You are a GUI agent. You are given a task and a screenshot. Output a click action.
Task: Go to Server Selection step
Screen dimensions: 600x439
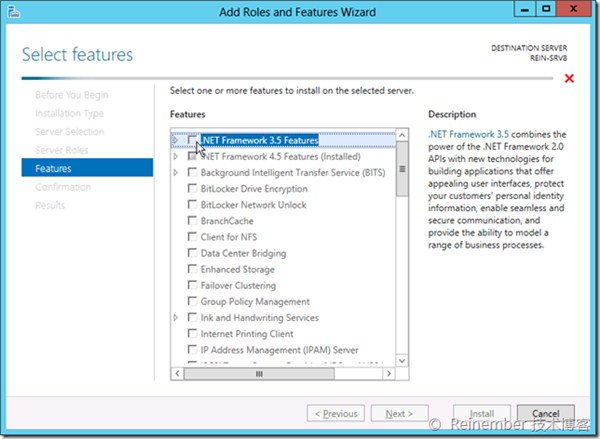tap(70, 132)
